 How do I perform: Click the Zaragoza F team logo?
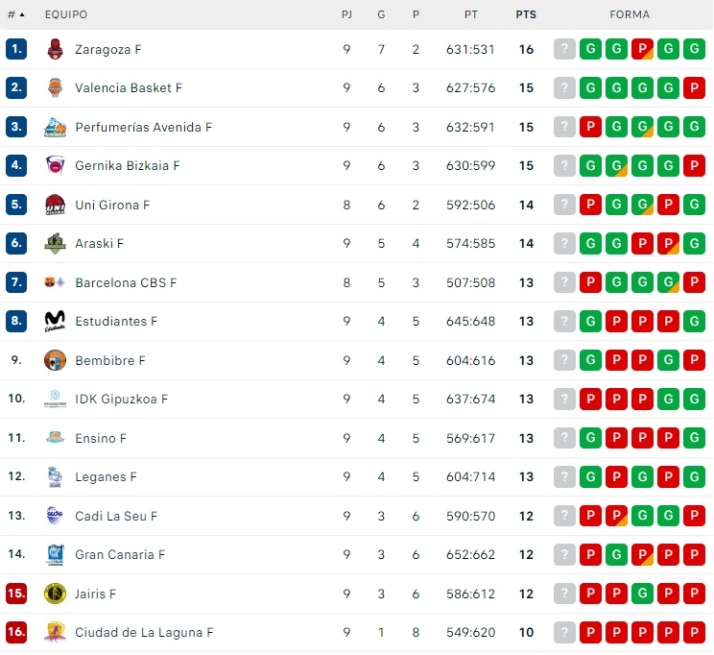55,49
